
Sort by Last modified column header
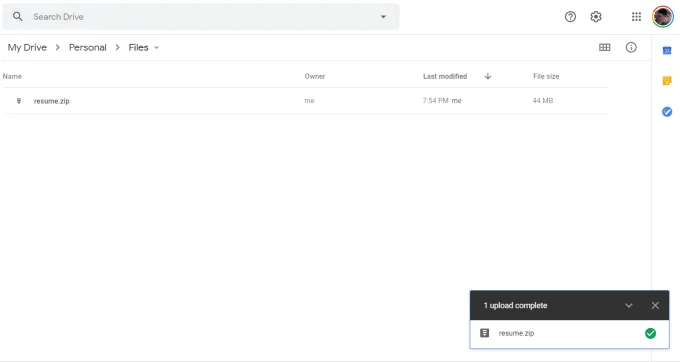[445, 76]
